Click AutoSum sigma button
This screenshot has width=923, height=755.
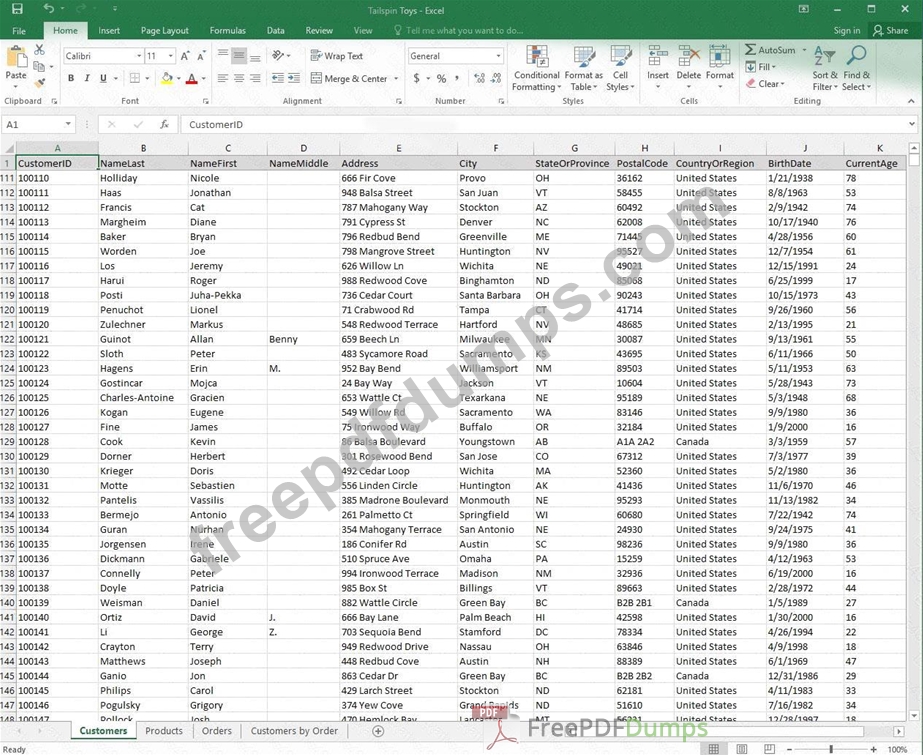[x=771, y=50]
